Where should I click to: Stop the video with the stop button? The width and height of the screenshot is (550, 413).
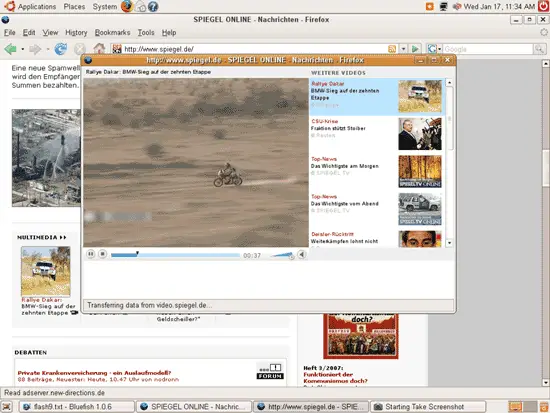(102, 254)
